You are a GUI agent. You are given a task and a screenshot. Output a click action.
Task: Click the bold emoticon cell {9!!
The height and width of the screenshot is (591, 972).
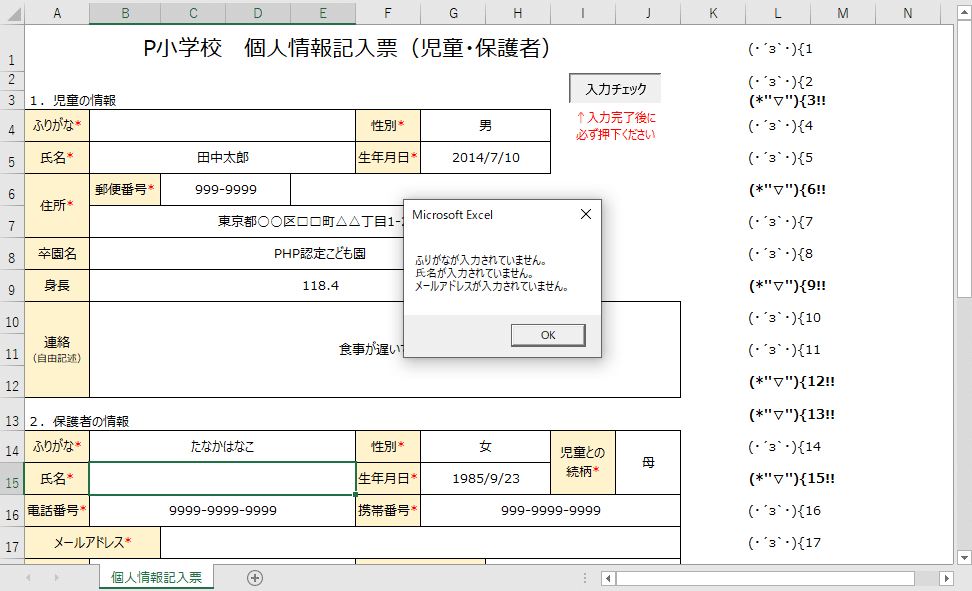click(787, 286)
